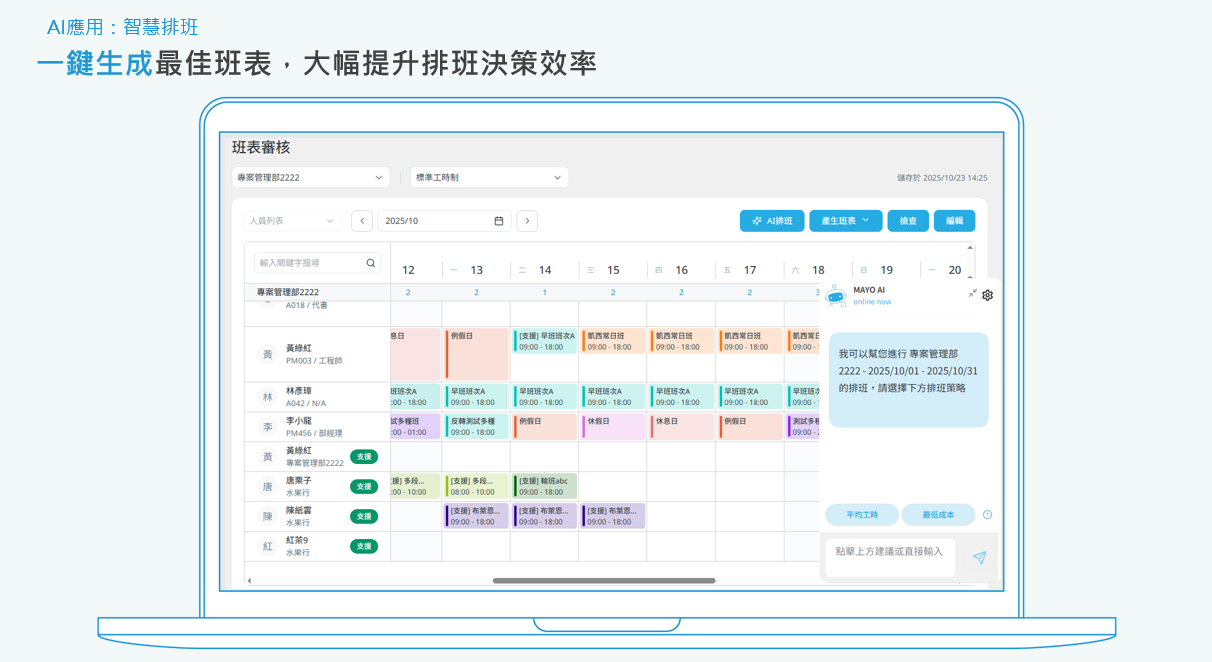Image resolution: width=1212 pixels, height=662 pixels.
Task: Click the MAYO AI robot avatar
Action: pos(834,295)
